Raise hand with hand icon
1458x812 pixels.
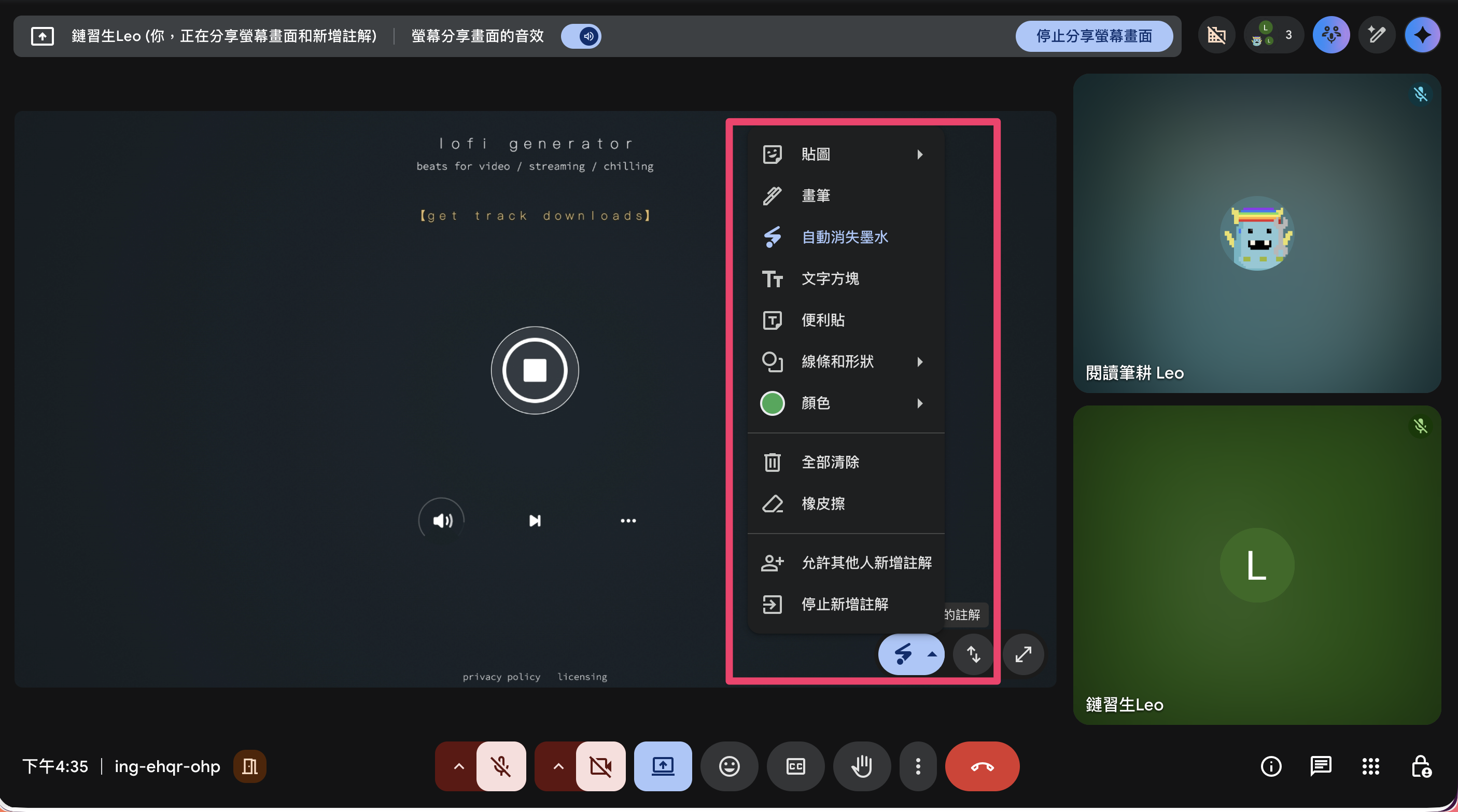click(x=861, y=766)
